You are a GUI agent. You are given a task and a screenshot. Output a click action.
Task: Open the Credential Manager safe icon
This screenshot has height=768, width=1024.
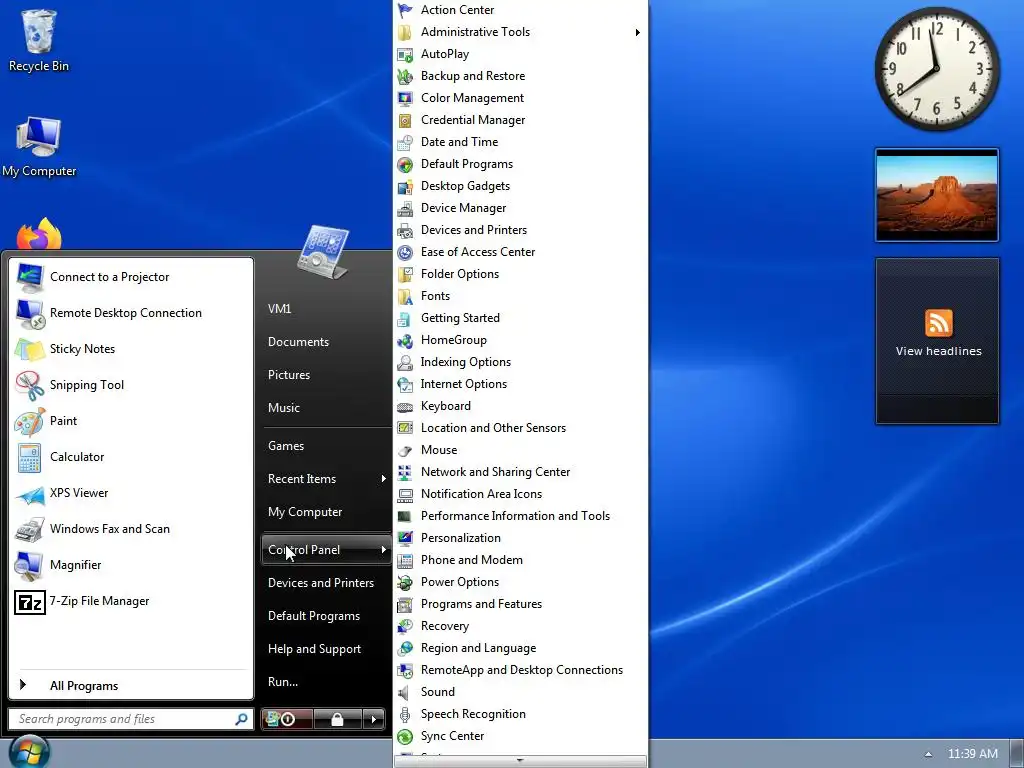coord(405,120)
